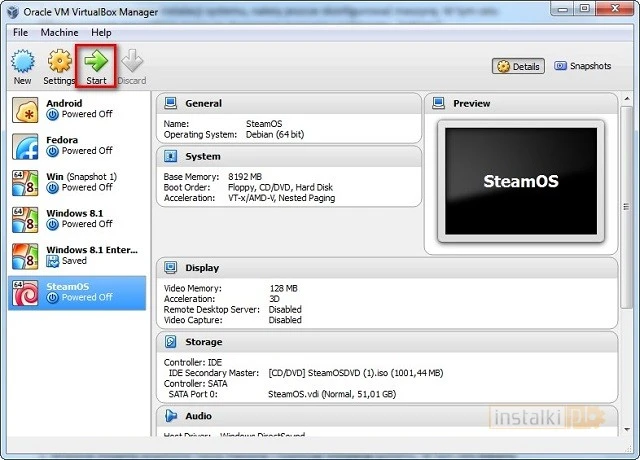Click Windows 8.1 Enterprise Saved state icon
Viewport: 640px width, 460px height.
(52, 261)
